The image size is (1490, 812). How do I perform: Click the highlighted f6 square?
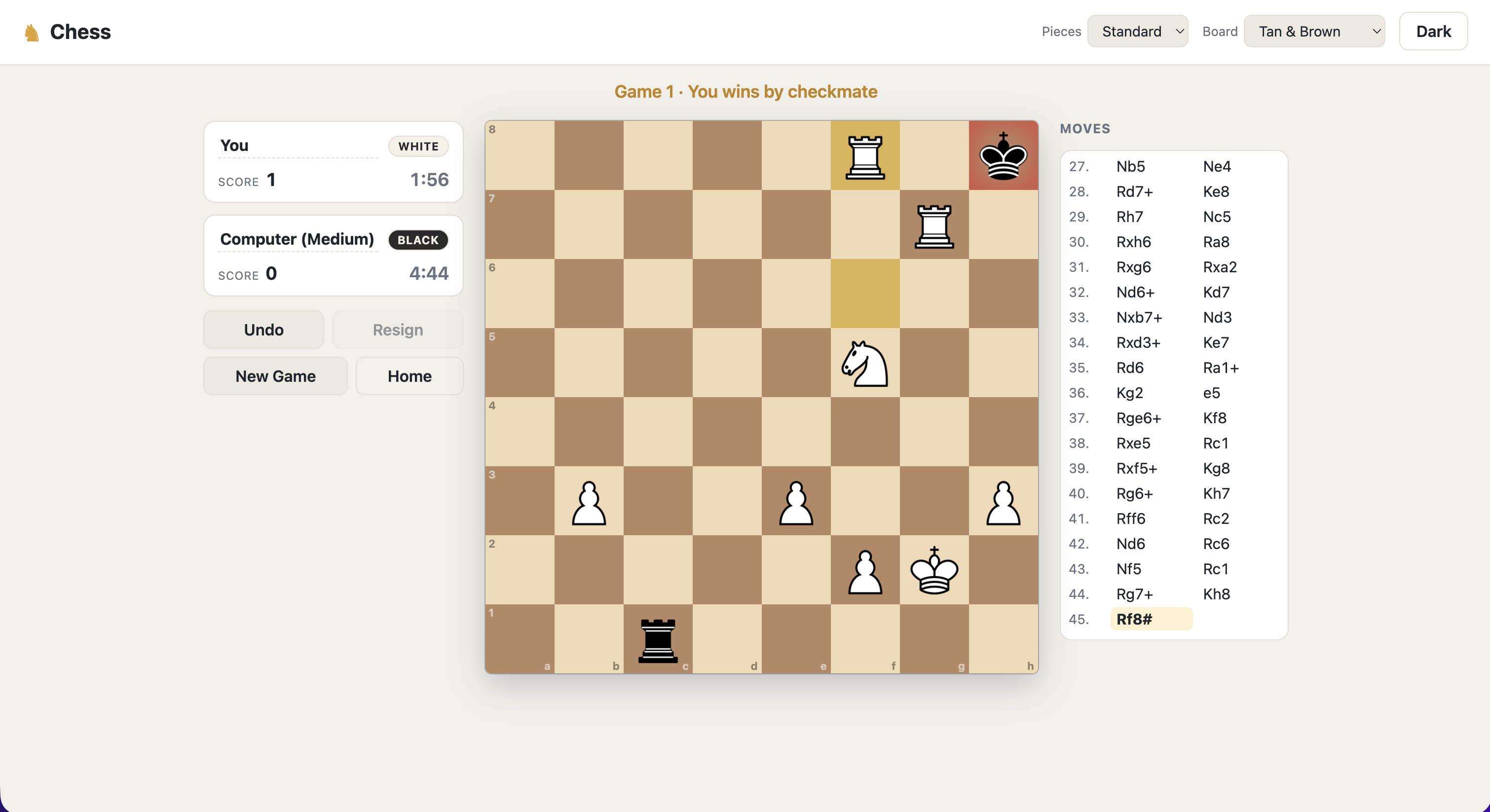[865, 293]
